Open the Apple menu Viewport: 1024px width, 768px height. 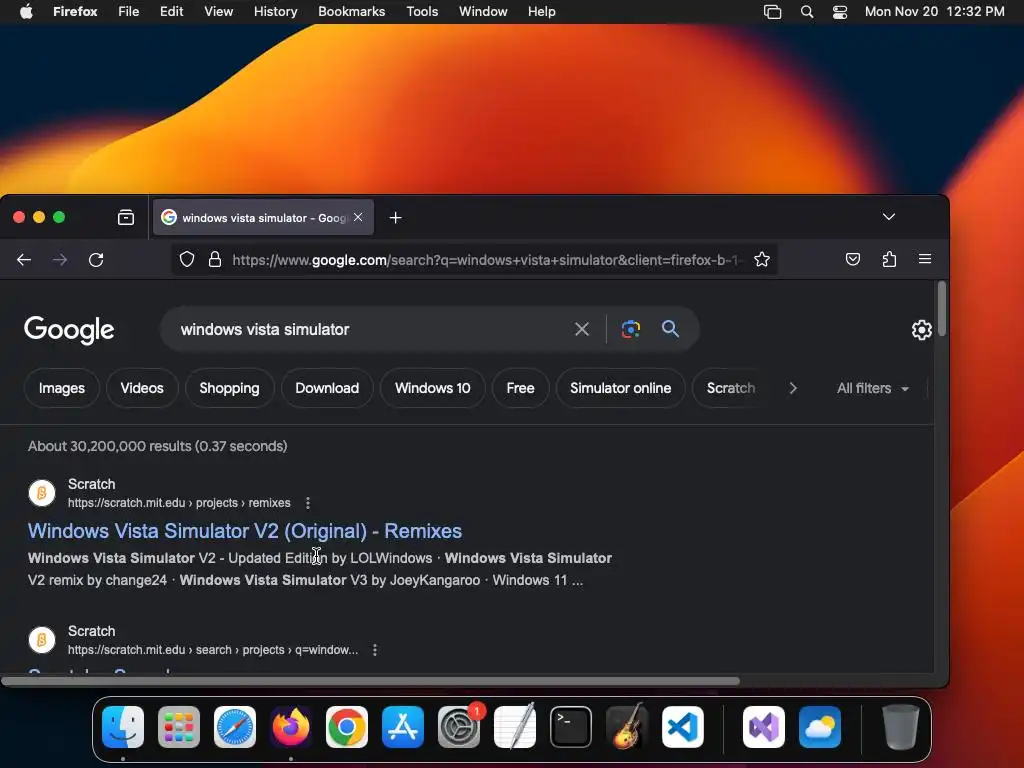click(x=26, y=11)
